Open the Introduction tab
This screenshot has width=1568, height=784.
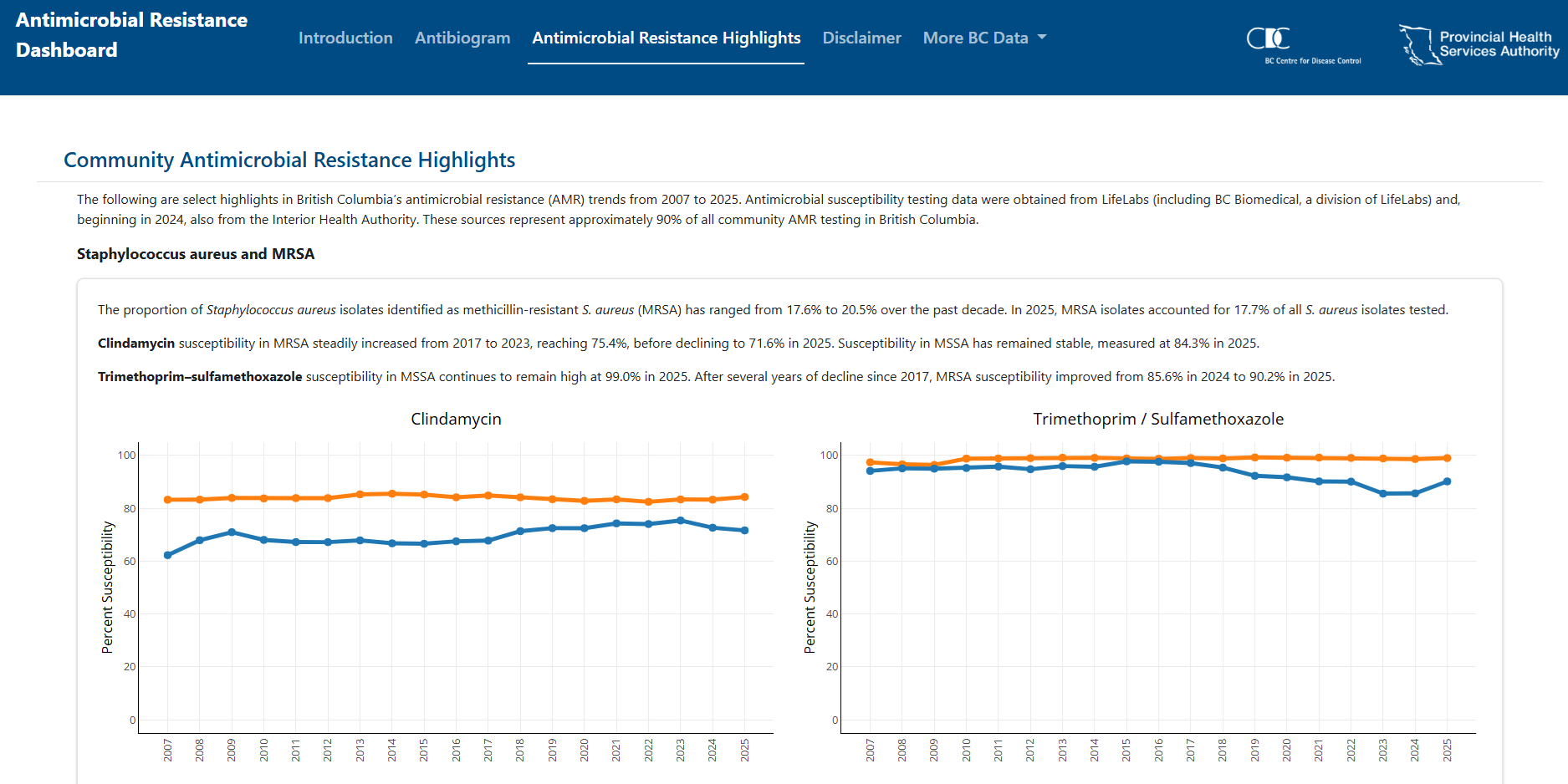(345, 38)
